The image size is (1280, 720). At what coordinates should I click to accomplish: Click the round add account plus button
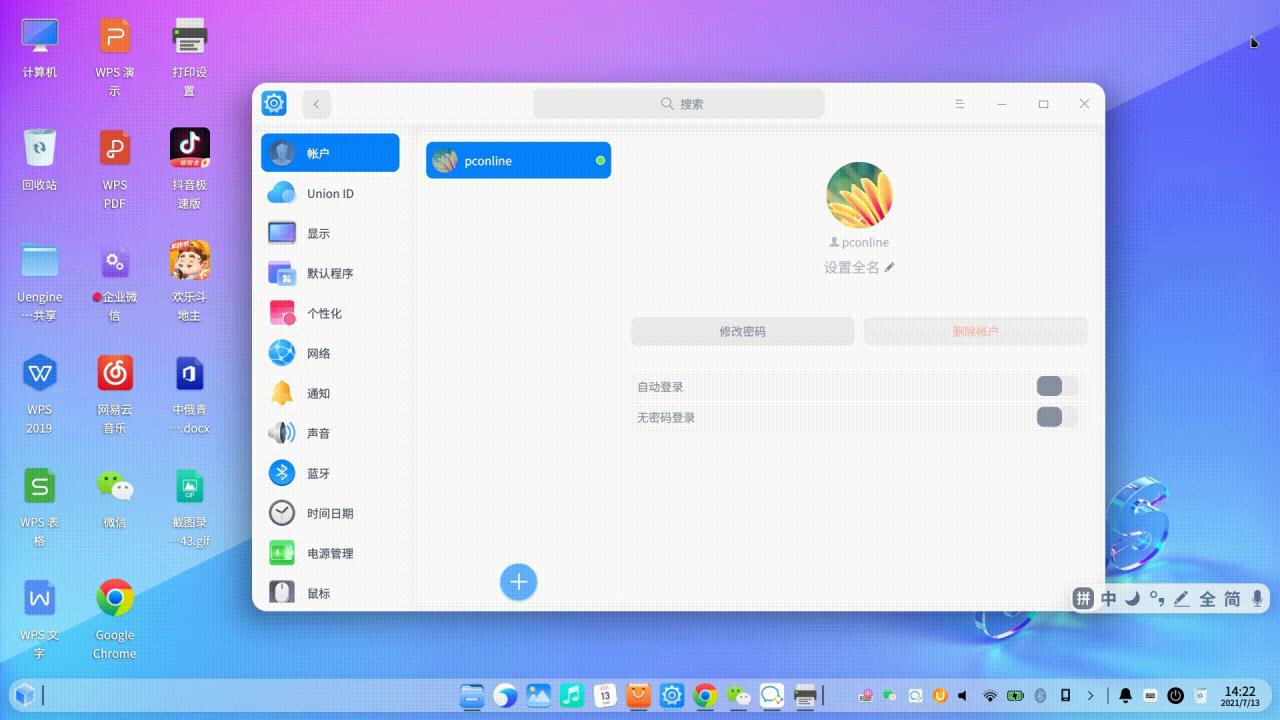pos(518,582)
